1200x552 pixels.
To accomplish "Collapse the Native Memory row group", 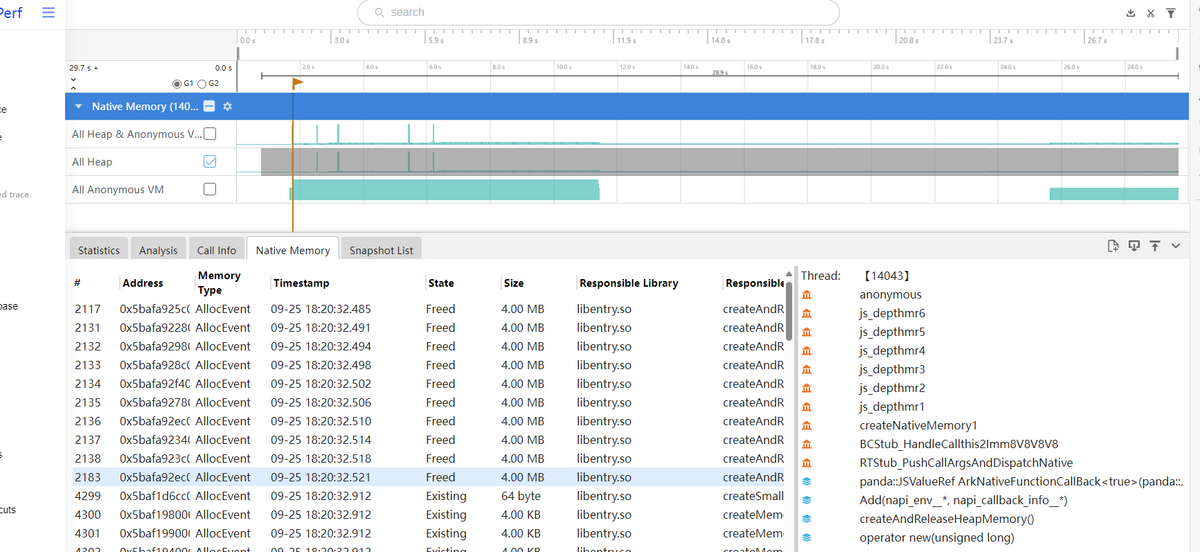I will click(x=79, y=107).
